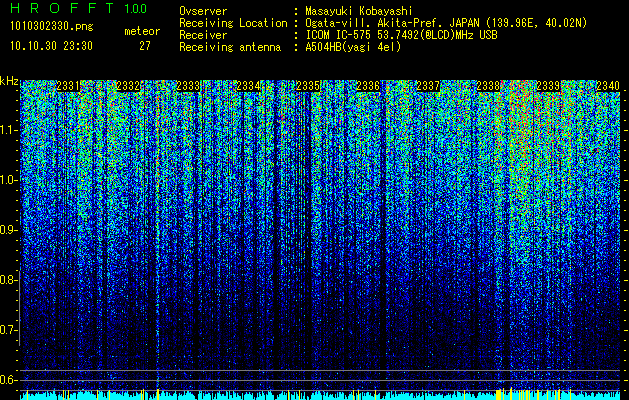
Task: Click the 1.0 frequency axis label
Action: pyautogui.click(x=8, y=180)
